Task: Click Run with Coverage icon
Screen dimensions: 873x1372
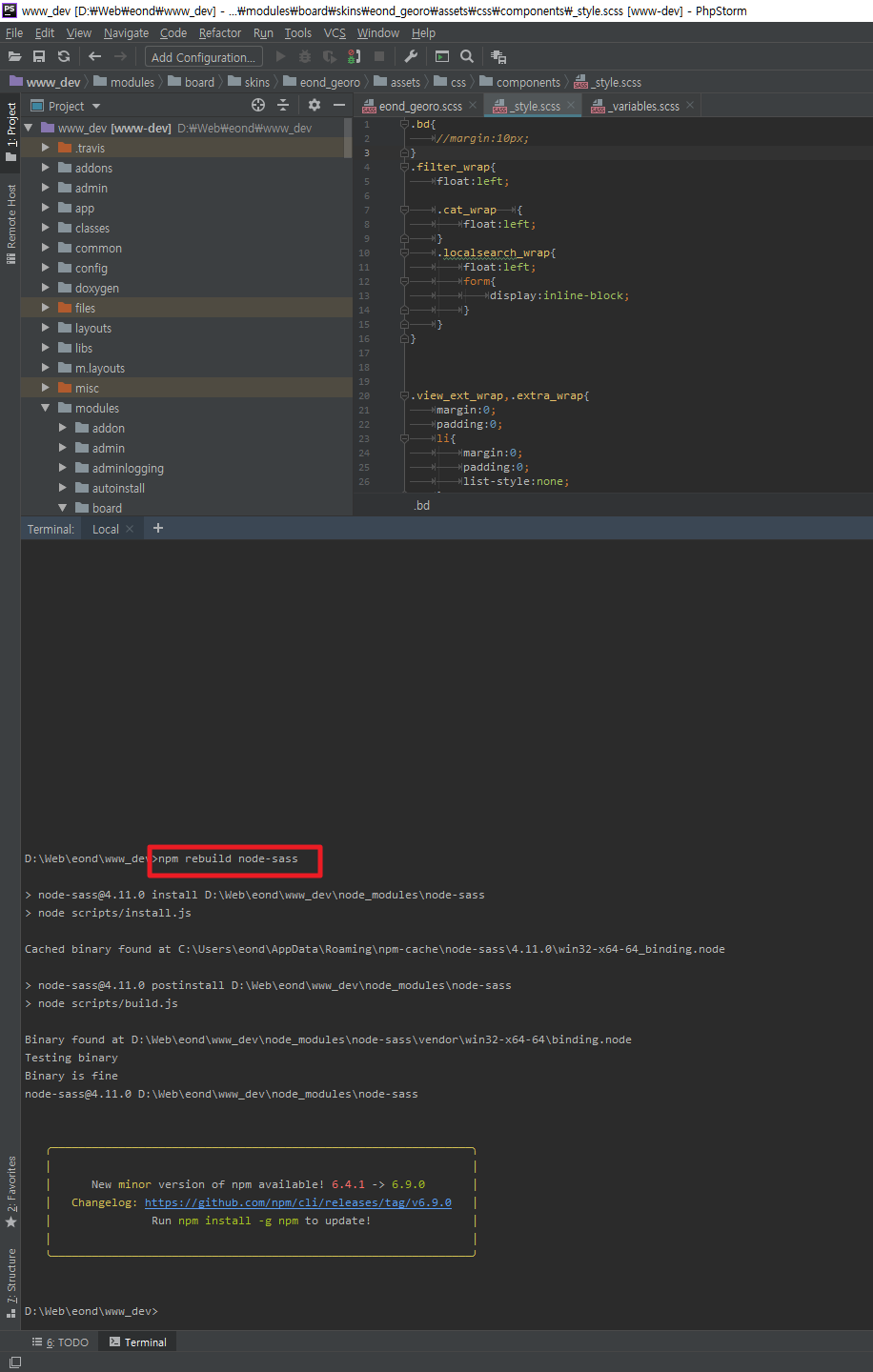Action: coord(330,57)
